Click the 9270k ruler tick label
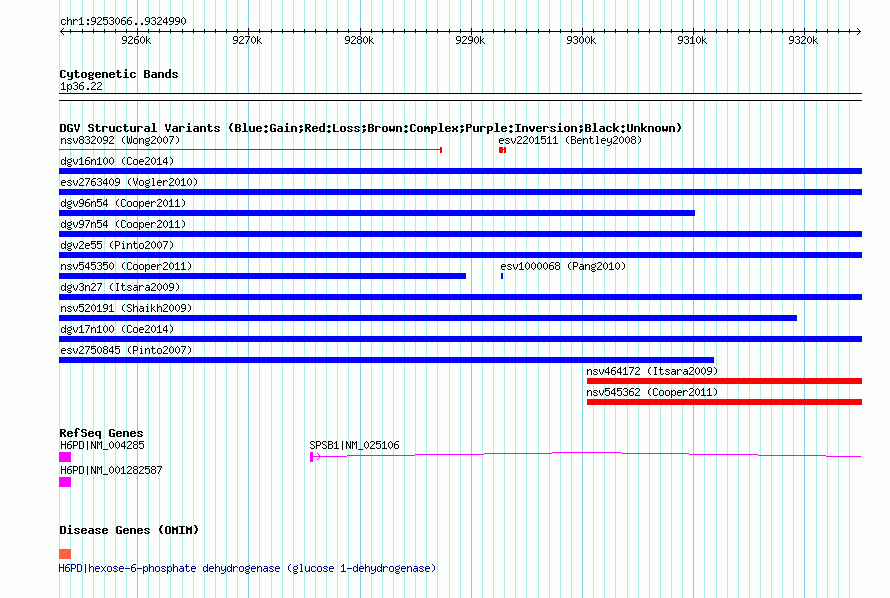Screen dimensions: 890x598 pos(247,40)
